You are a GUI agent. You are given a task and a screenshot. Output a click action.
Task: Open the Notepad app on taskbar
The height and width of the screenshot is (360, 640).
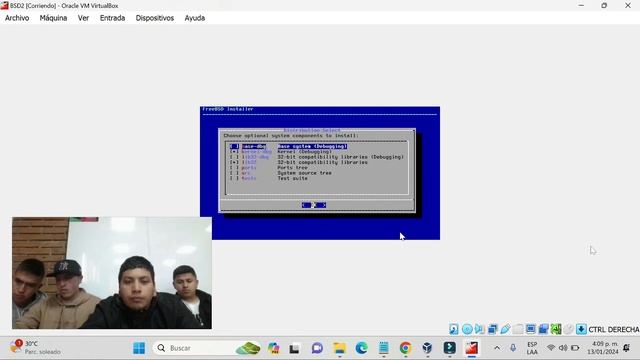point(384,348)
